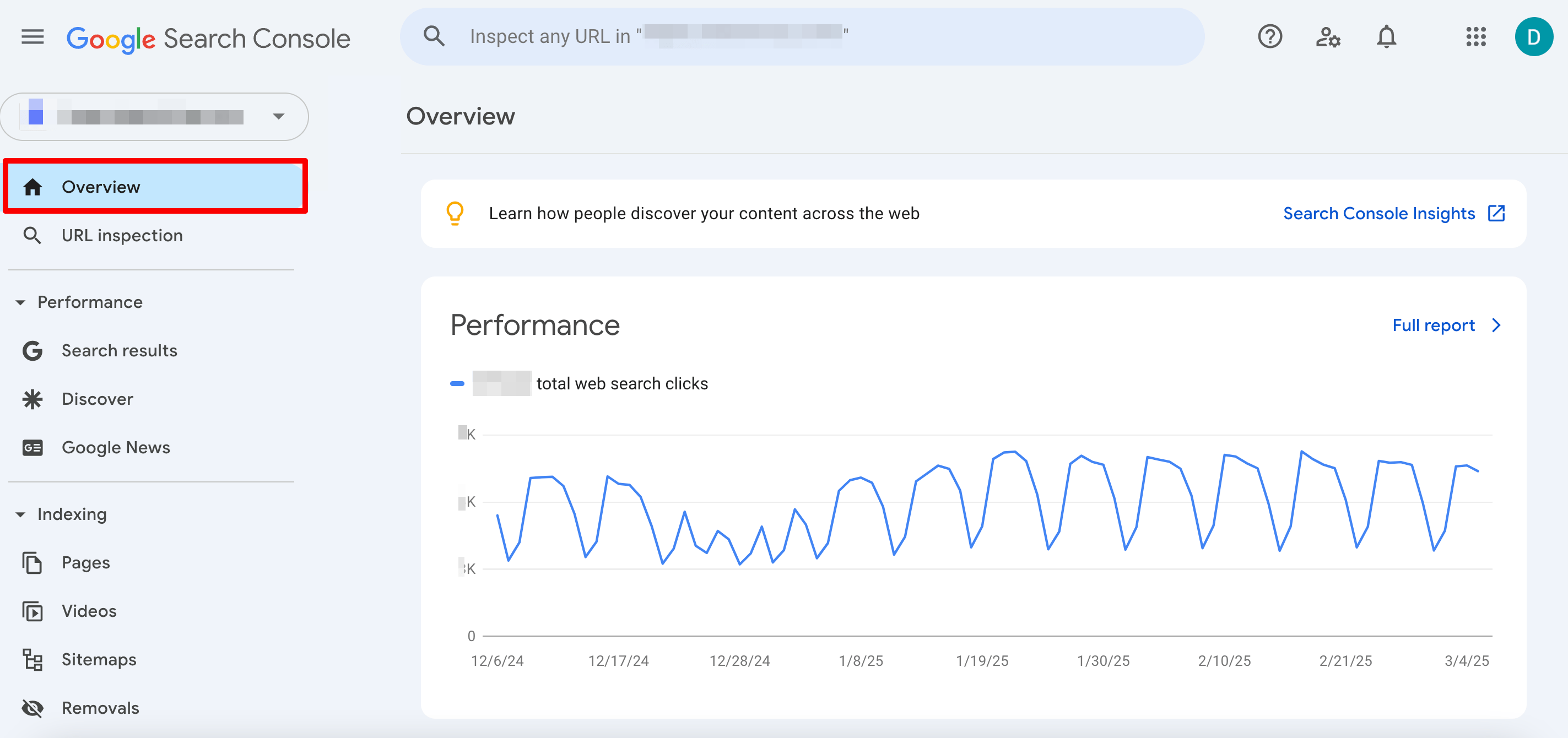Collapse the Indexing section in the sidebar
The image size is (1568, 738).
click(x=21, y=514)
